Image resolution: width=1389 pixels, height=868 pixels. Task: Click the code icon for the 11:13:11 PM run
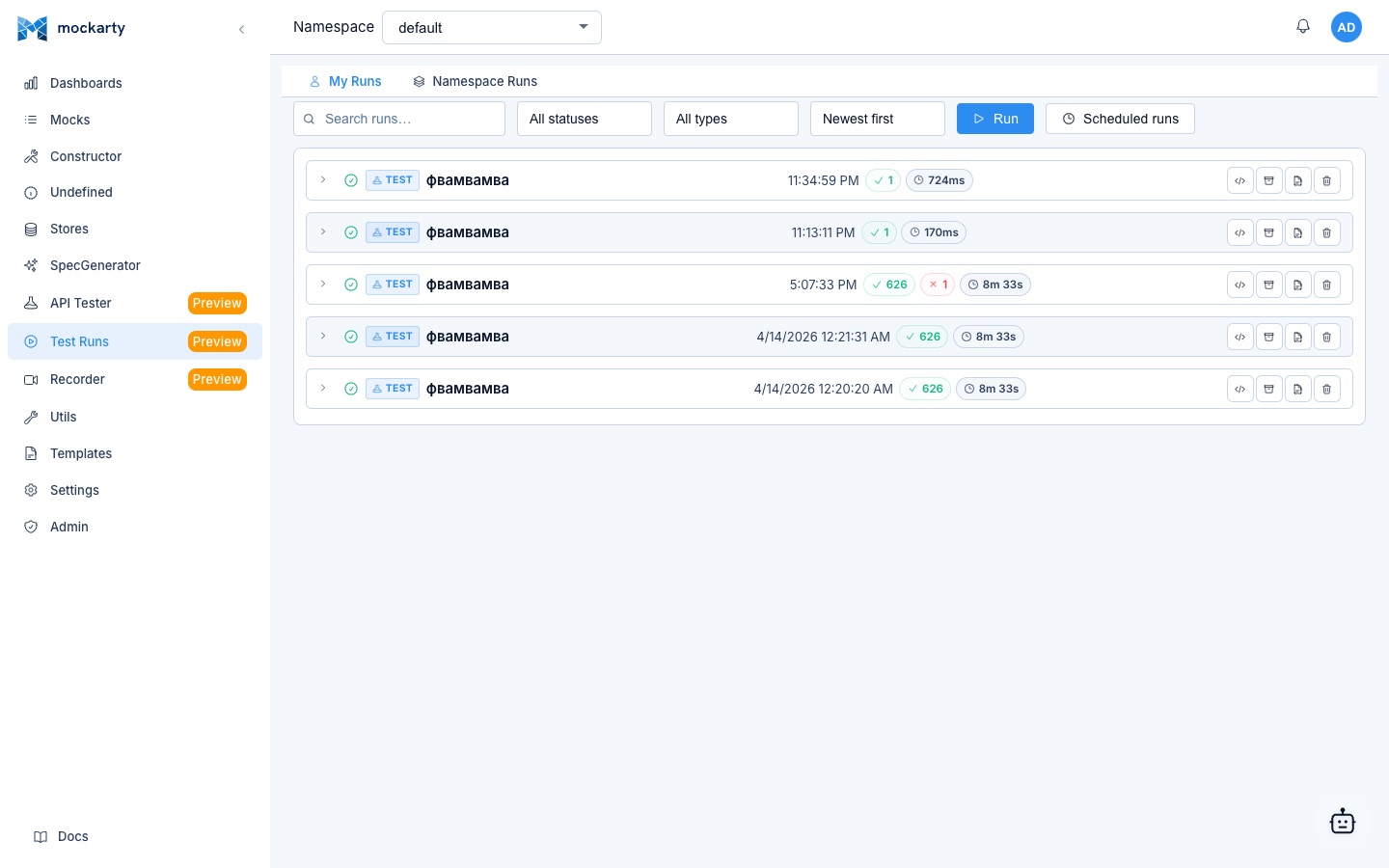[x=1240, y=232]
